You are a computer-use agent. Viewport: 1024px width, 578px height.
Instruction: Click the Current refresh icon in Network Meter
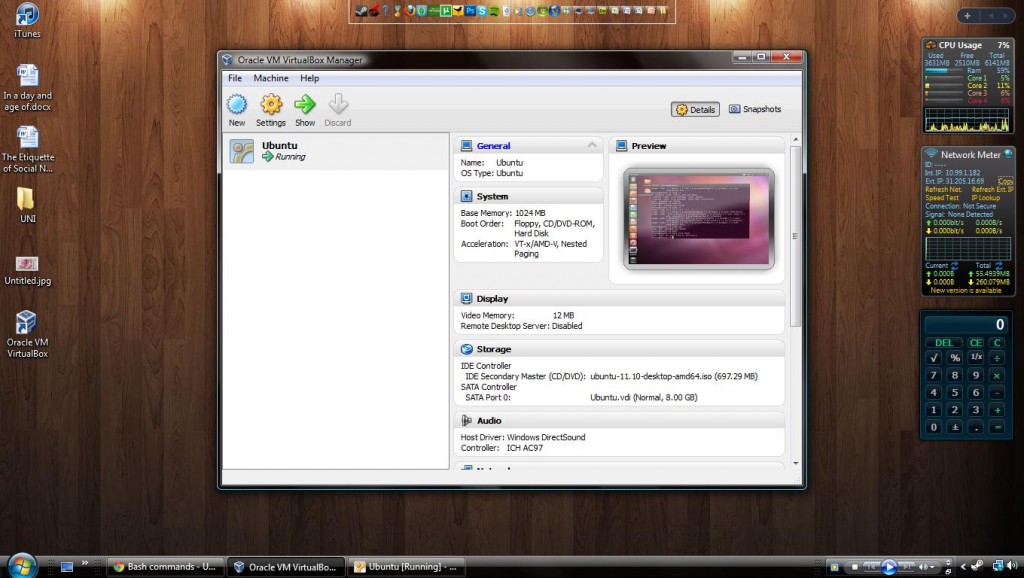click(x=954, y=265)
